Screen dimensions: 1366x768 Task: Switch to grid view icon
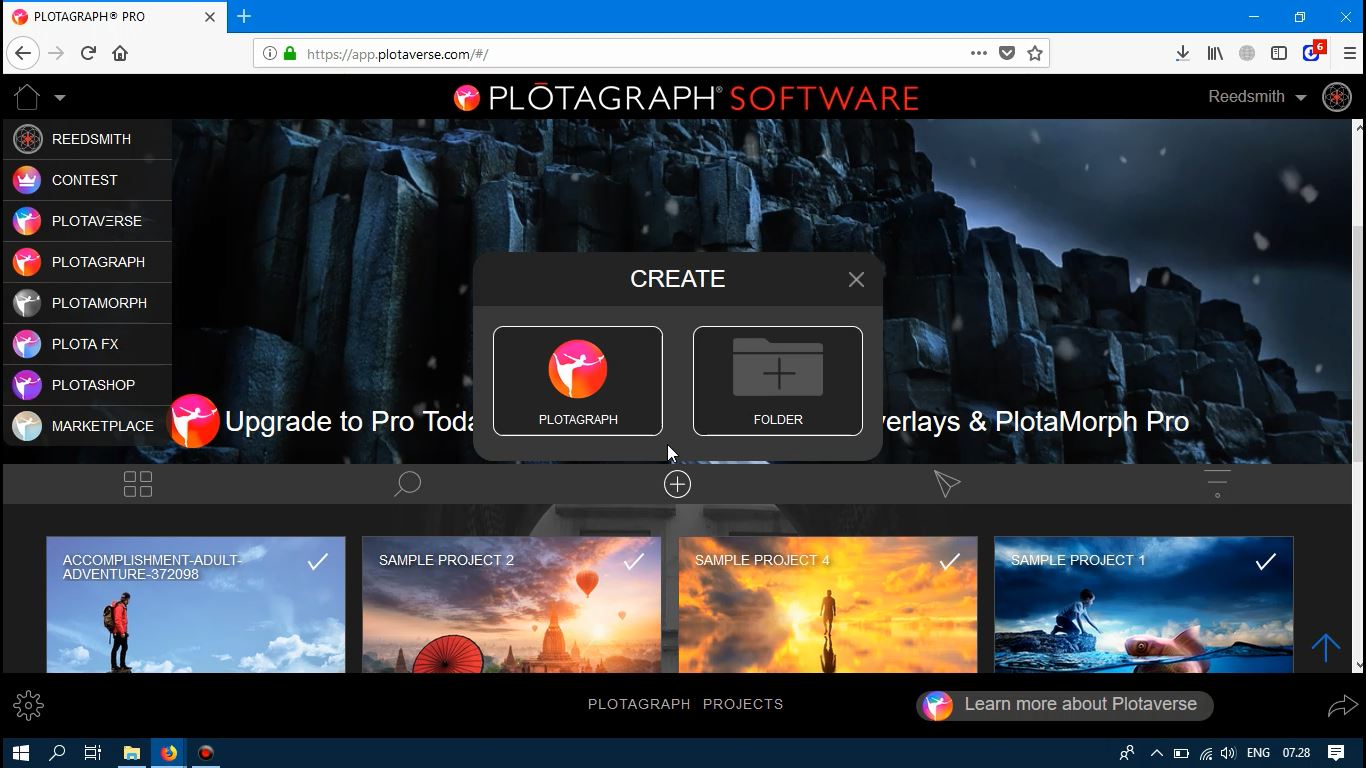(138, 484)
